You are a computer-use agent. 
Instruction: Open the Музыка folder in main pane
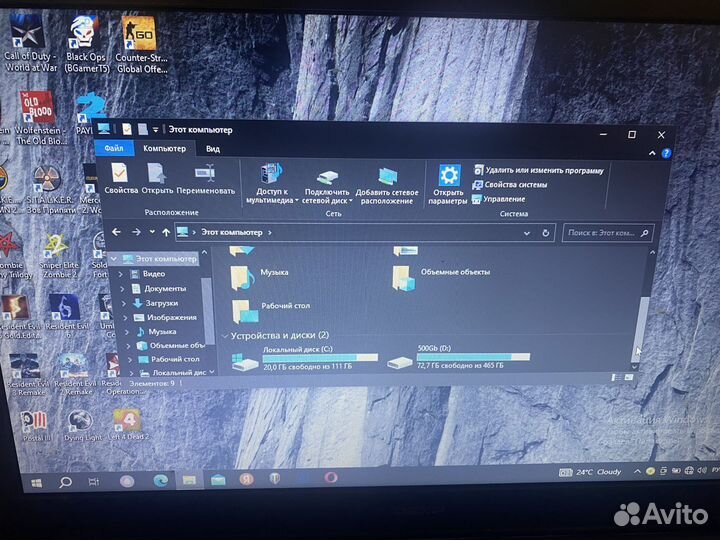(x=243, y=274)
